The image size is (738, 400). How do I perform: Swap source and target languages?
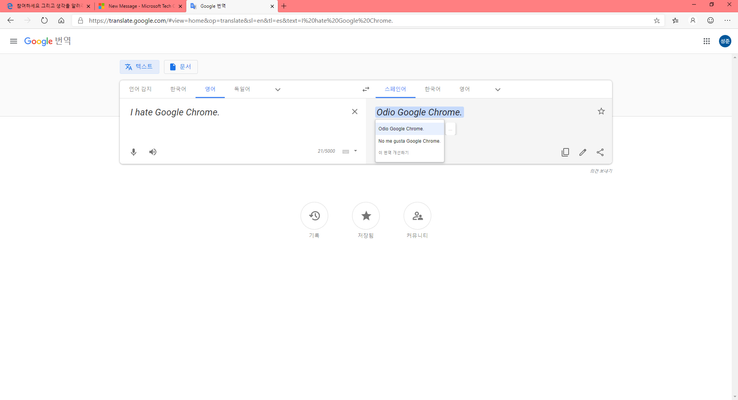366,89
